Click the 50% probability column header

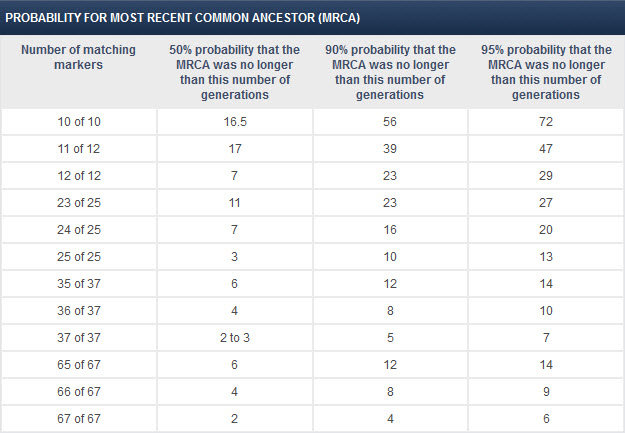234,72
